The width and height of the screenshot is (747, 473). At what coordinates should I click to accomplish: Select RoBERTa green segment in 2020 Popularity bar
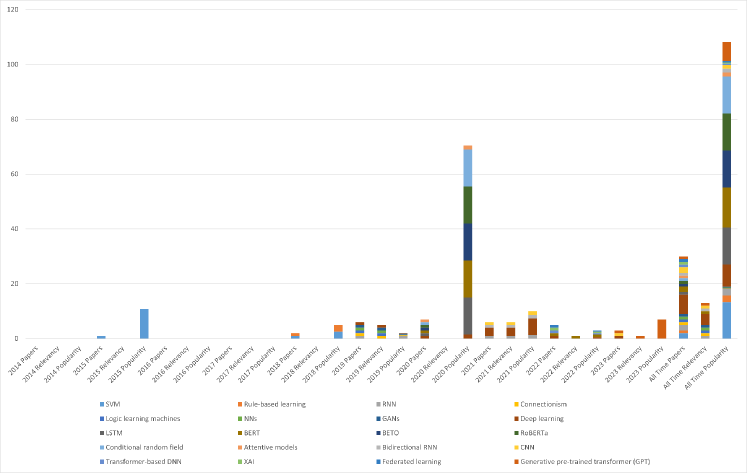(468, 205)
